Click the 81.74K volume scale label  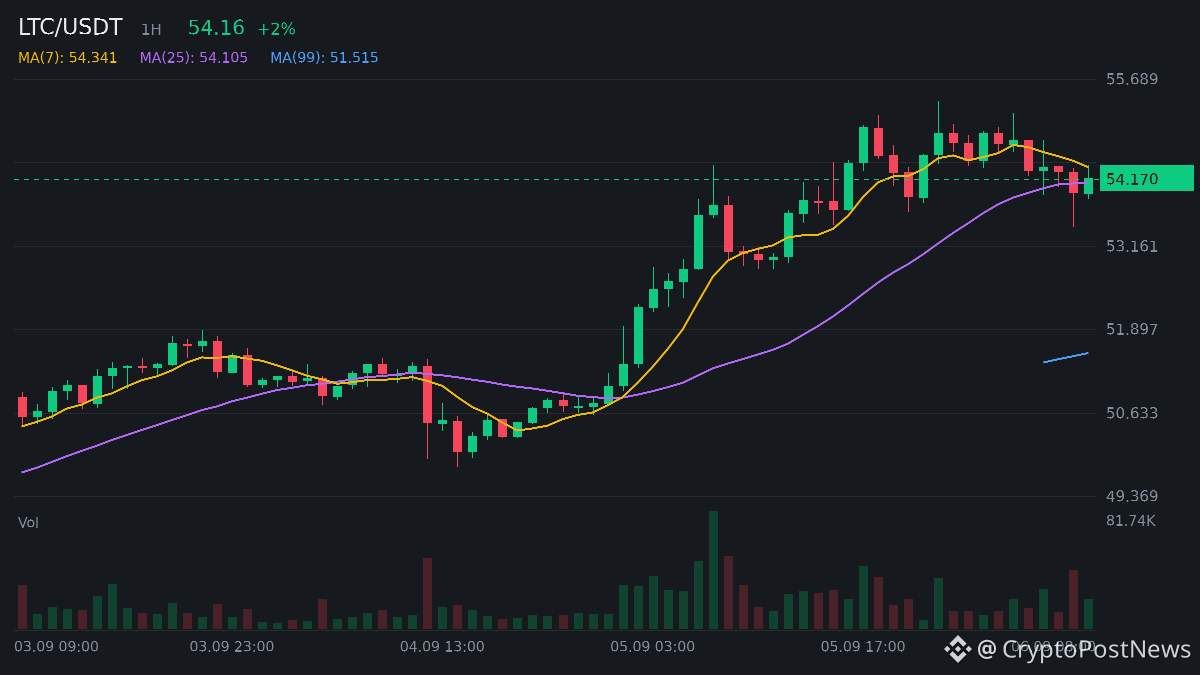click(x=1130, y=521)
